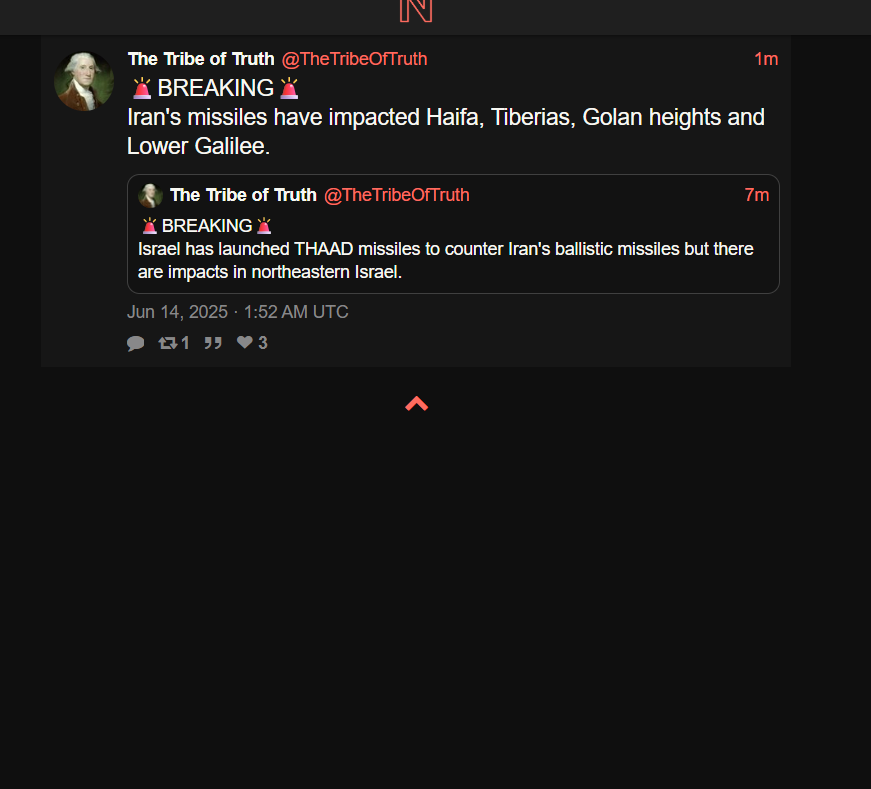Open the 1m timestamp permalink
Viewport: 871px width, 789px height.
coord(766,59)
